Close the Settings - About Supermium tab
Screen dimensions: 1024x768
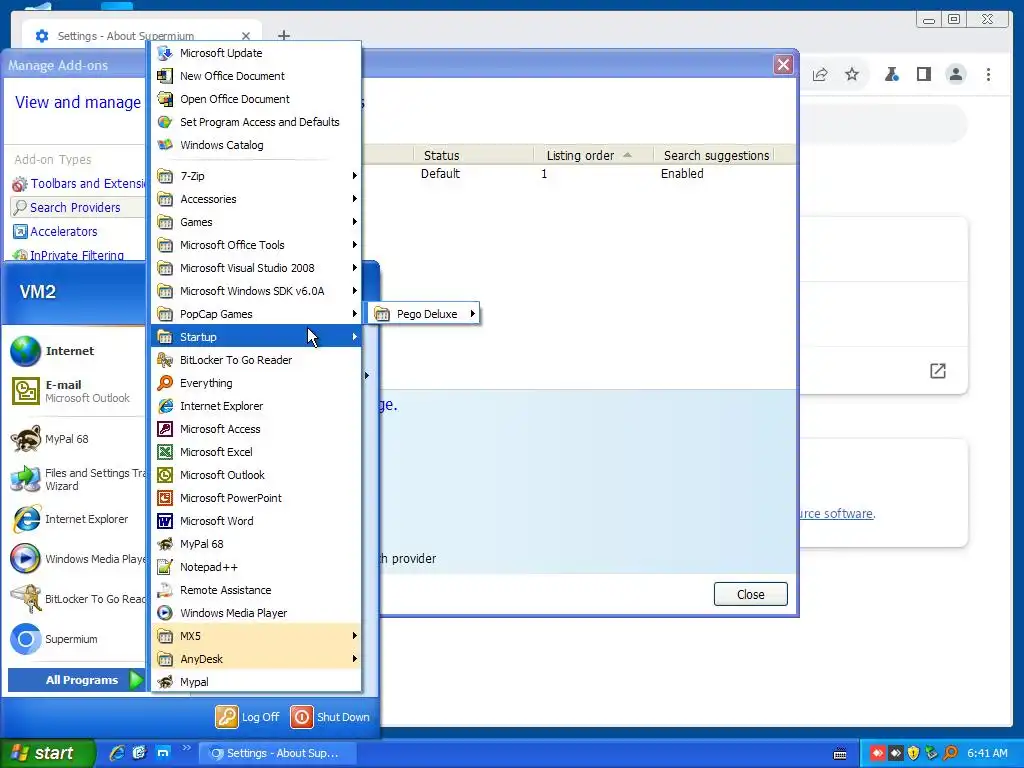click(x=246, y=36)
